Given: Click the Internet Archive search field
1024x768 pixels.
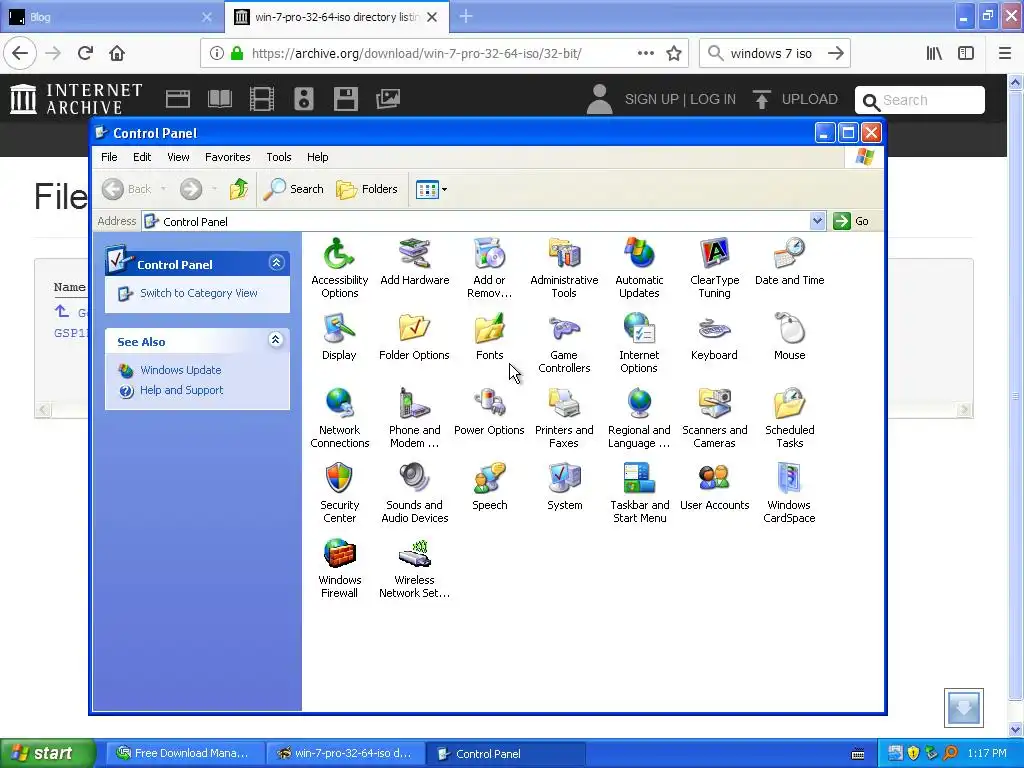Looking at the screenshot, I should click(x=920, y=100).
